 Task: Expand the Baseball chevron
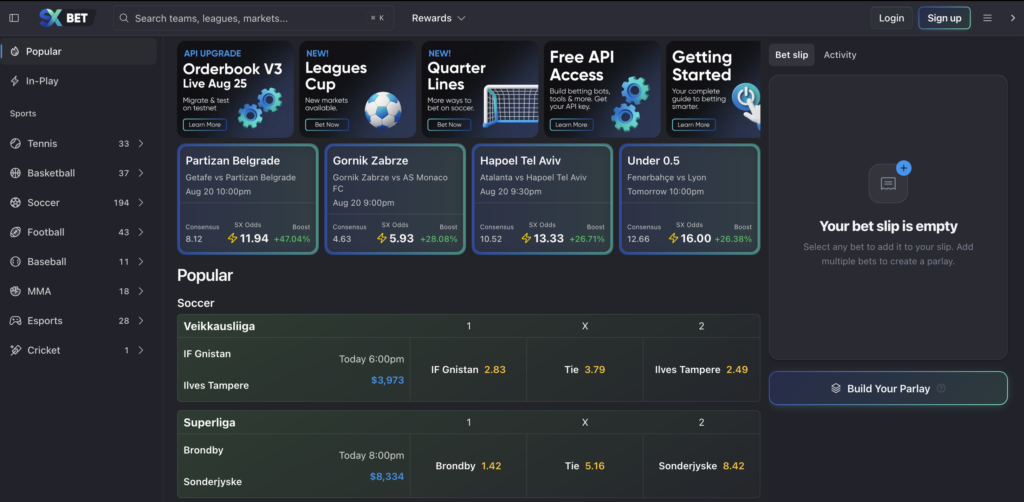click(141, 261)
